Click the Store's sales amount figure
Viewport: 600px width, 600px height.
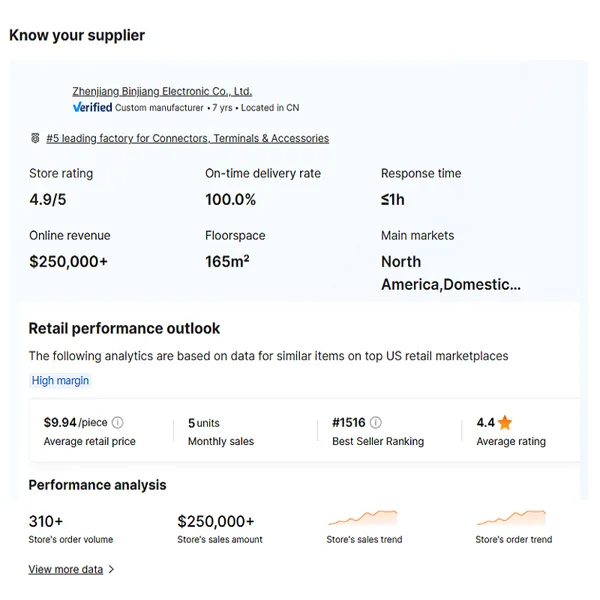tap(216, 522)
